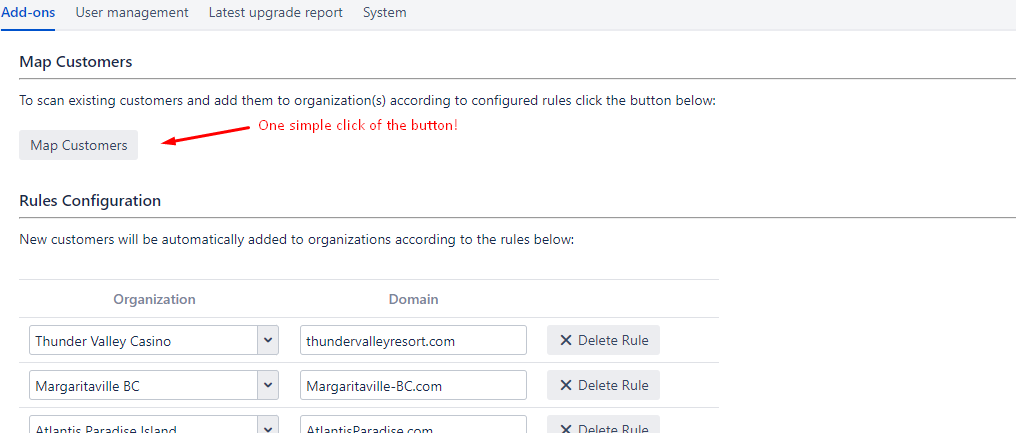Open the Add-ons tab
This screenshot has height=433, width=1016.
tap(28, 13)
